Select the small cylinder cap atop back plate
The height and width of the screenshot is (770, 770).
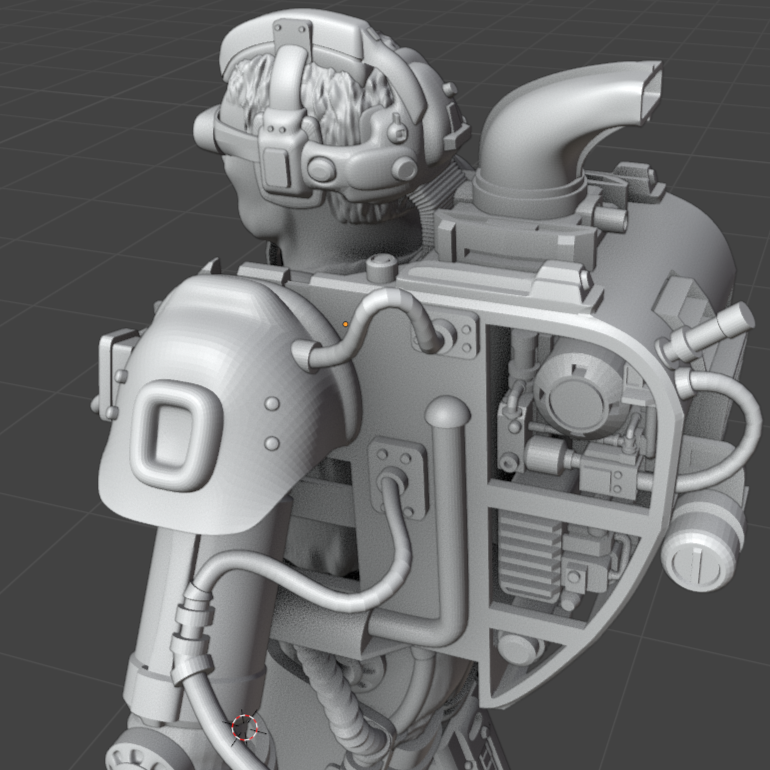(381, 267)
